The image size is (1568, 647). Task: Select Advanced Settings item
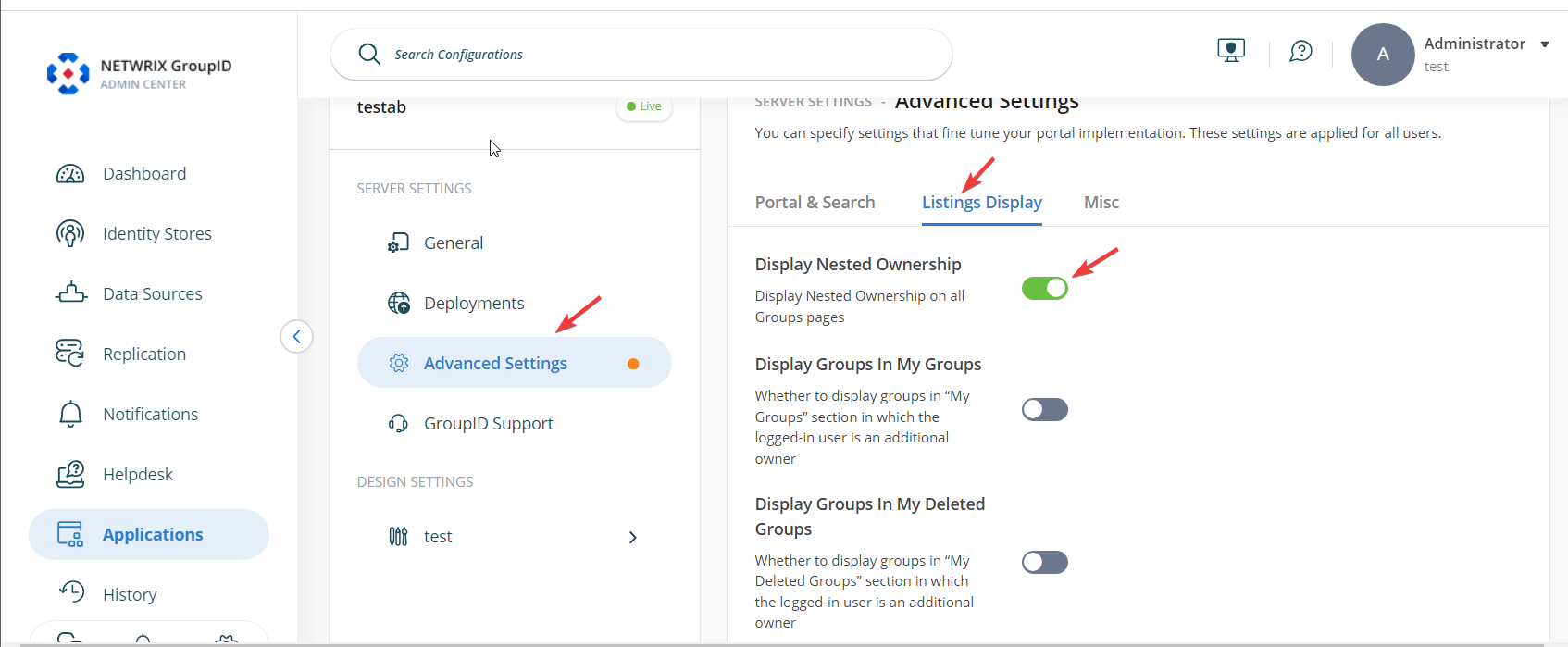click(x=514, y=363)
